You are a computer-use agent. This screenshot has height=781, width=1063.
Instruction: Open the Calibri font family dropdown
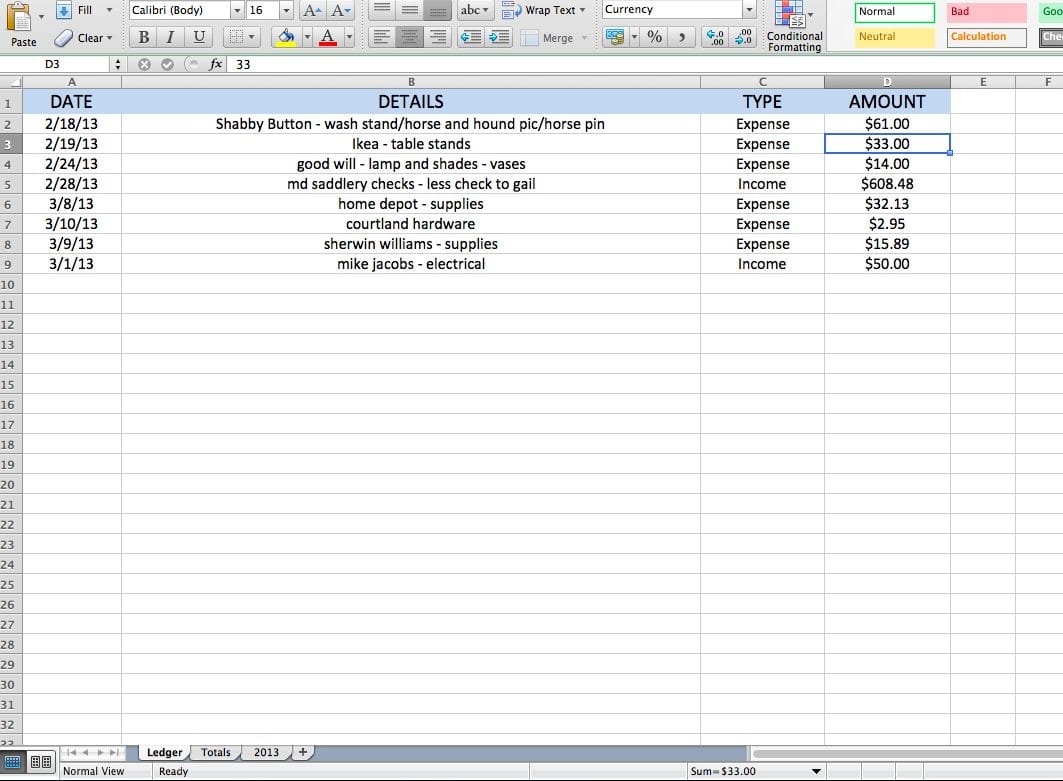tap(237, 10)
